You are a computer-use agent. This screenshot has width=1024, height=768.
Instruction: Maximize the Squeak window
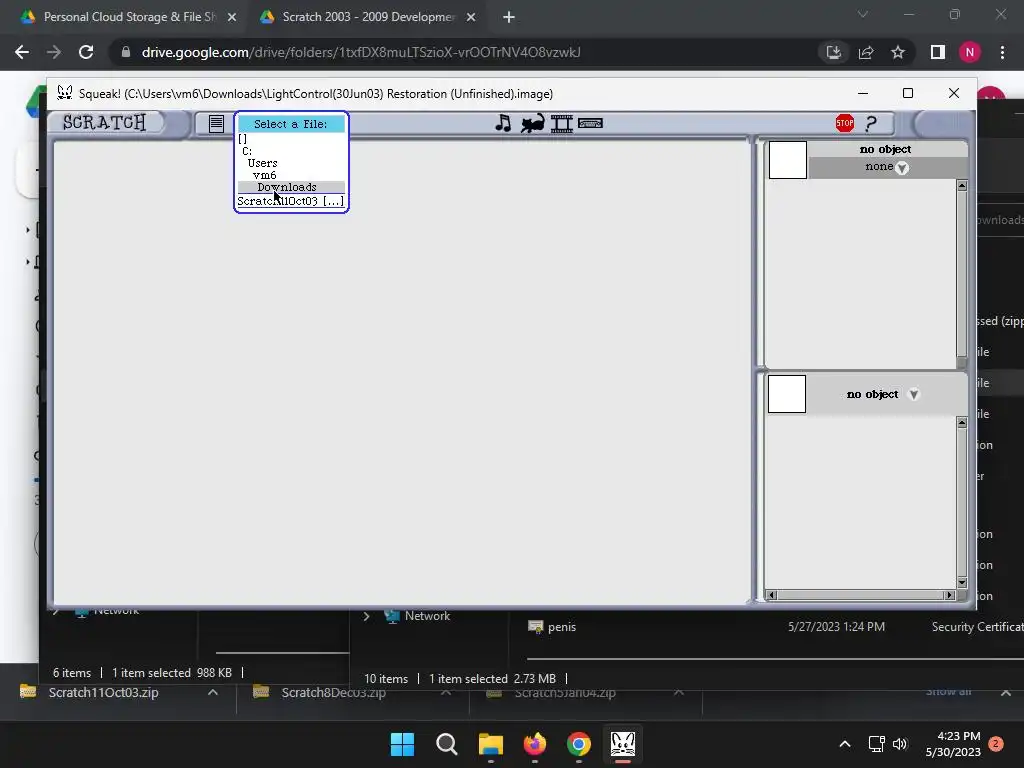908,93
